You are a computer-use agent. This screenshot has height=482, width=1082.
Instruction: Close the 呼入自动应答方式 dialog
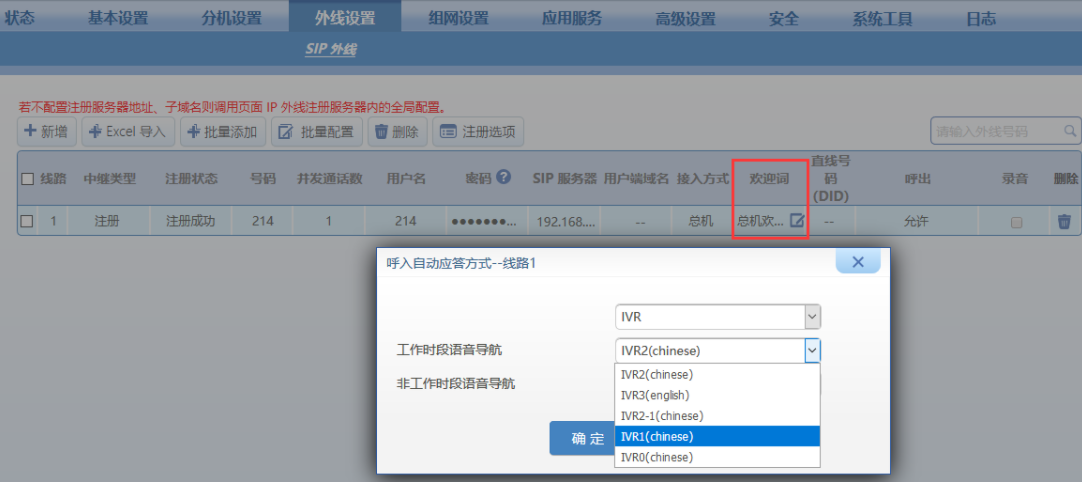coord(857,262)
